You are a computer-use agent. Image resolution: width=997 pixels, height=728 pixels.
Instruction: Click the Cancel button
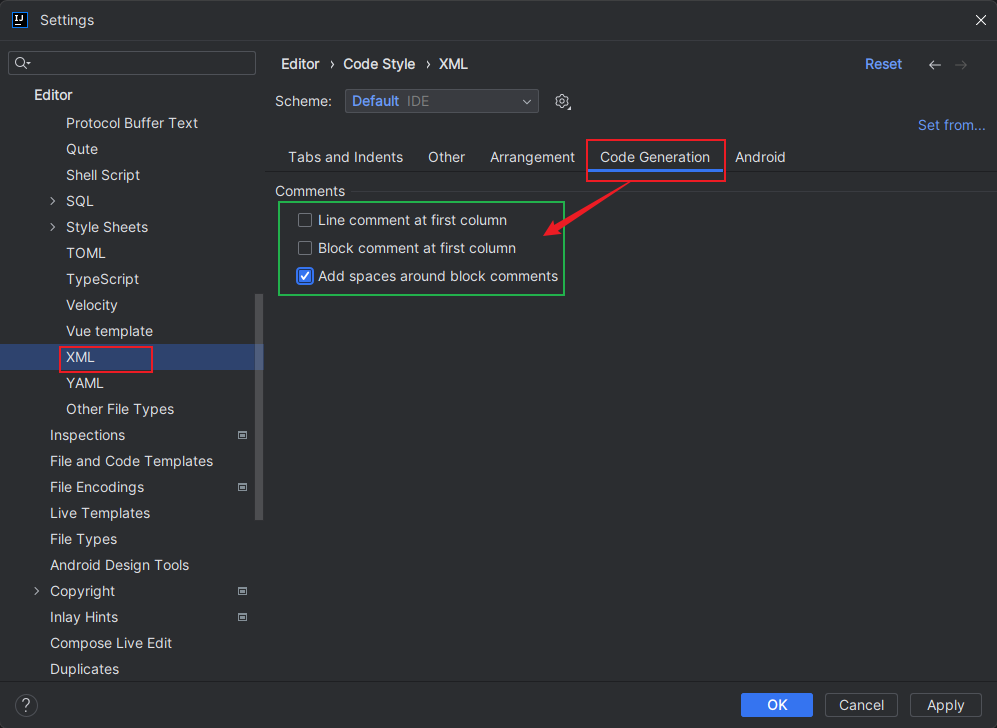[861, 705]
